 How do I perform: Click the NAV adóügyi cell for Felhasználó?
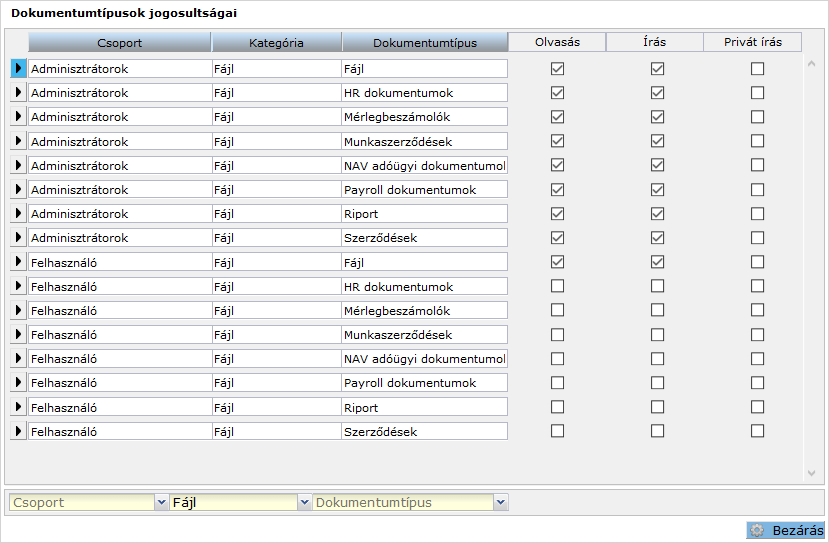tap(424, 359)
